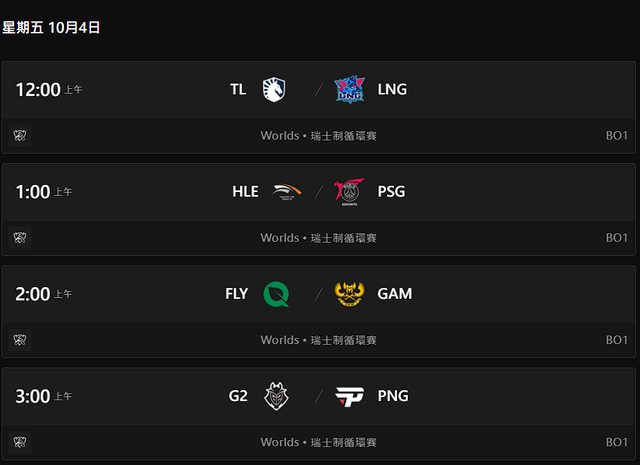Click Worlds league icon in G2 match
Screen dimensions: 640x465
pos(20,442)
